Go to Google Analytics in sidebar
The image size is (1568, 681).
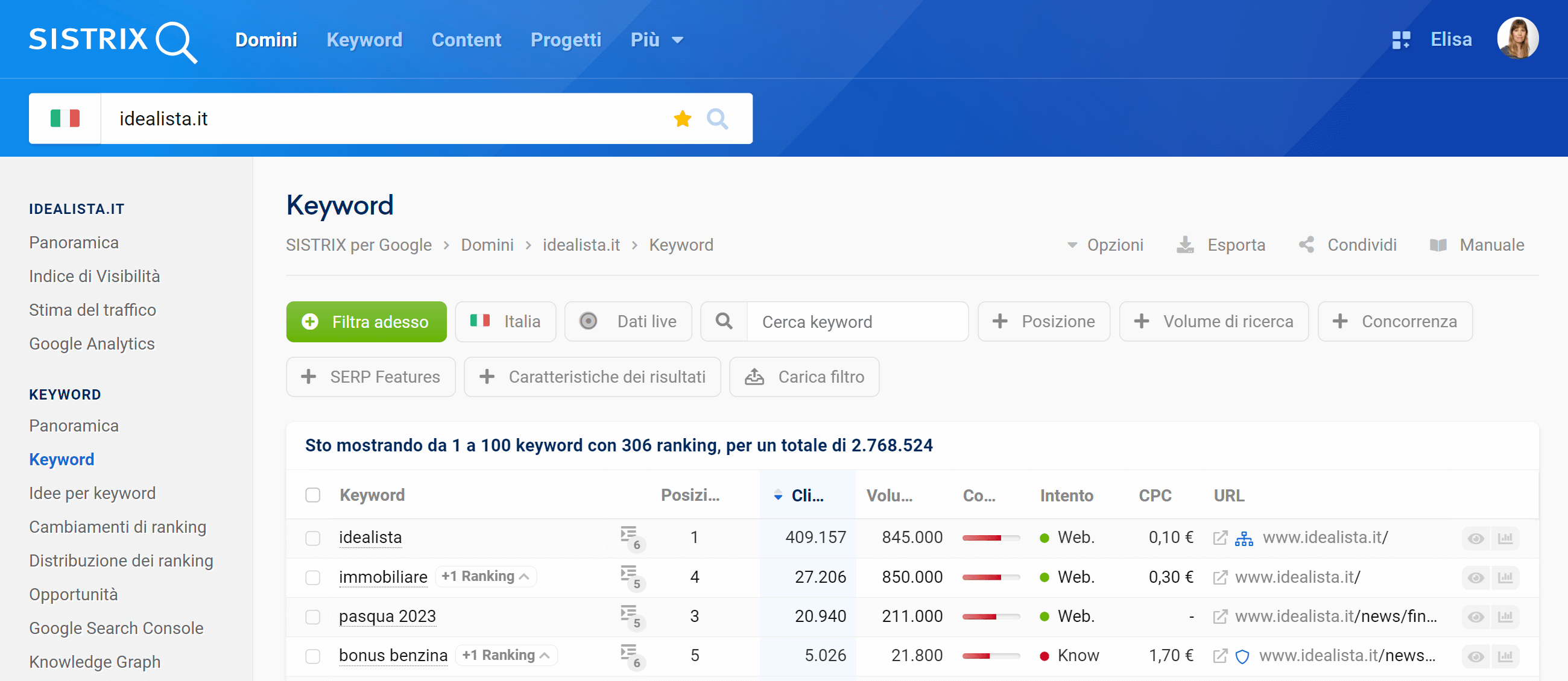pyautogui.click(x=92, y=344)
